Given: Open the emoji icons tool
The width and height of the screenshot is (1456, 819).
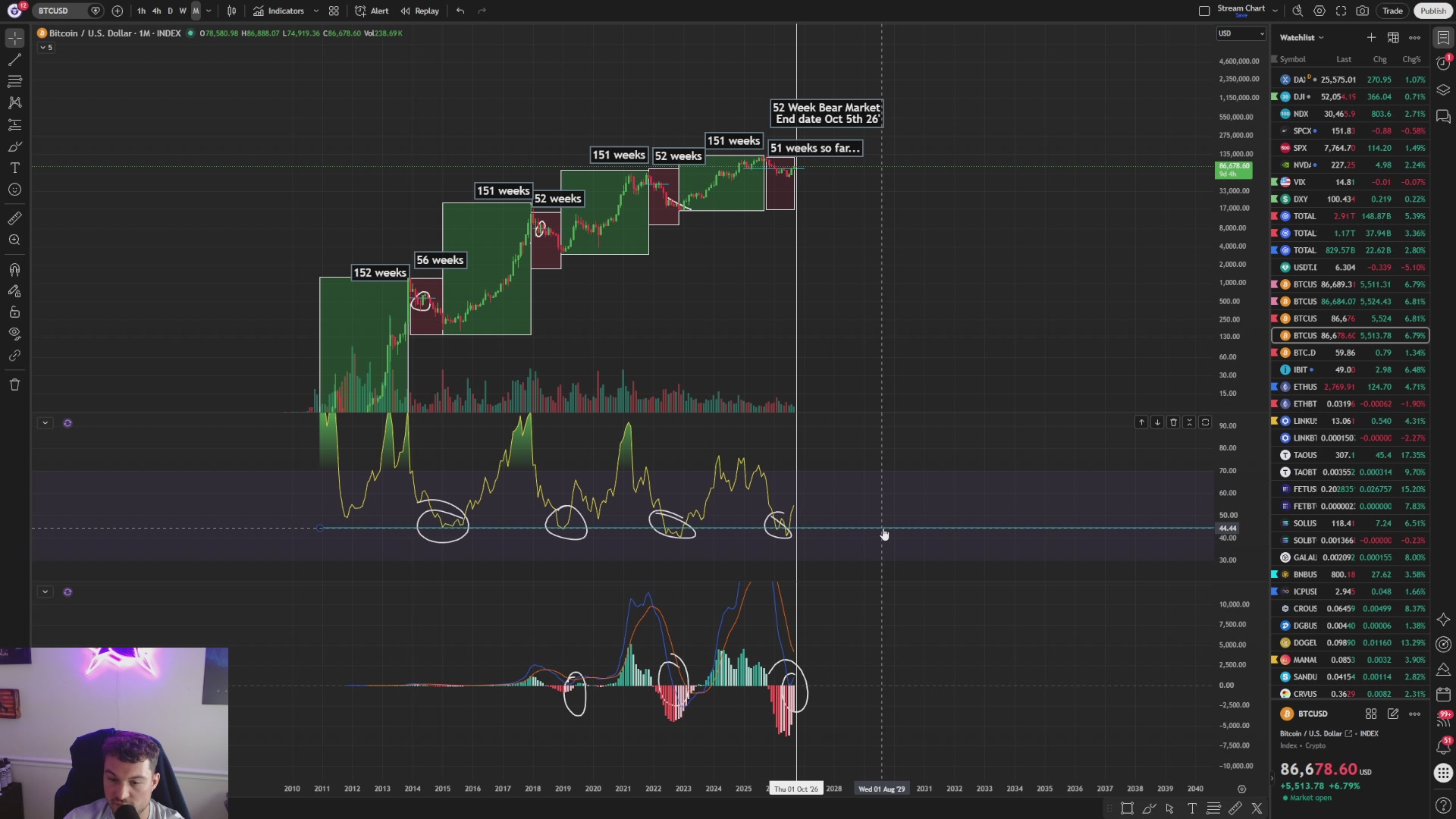Looking at the screenshot, I should click(x=14, y=190).
